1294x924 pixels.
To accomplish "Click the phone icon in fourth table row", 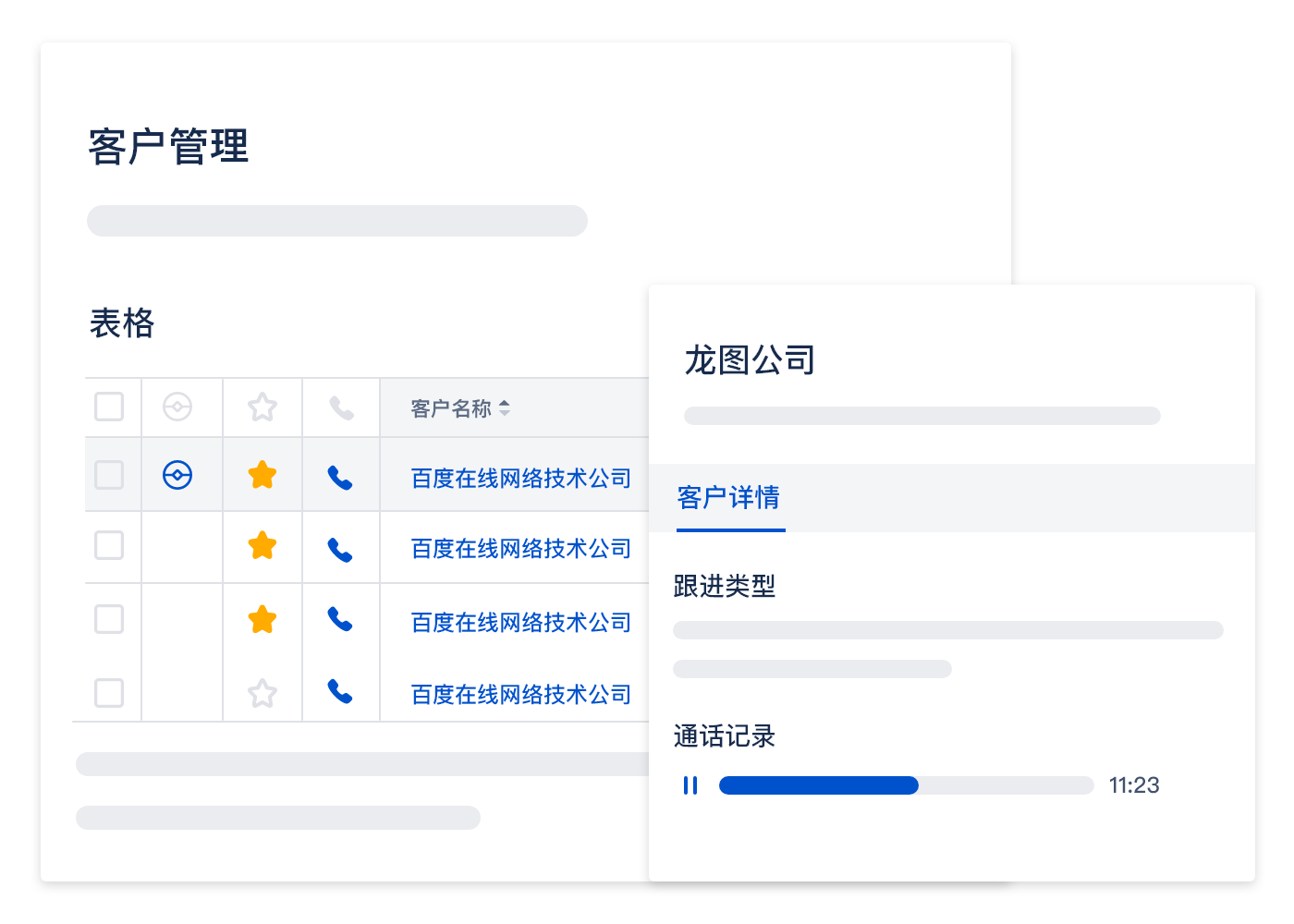I will pyautogui.click(x=340, y=692).
